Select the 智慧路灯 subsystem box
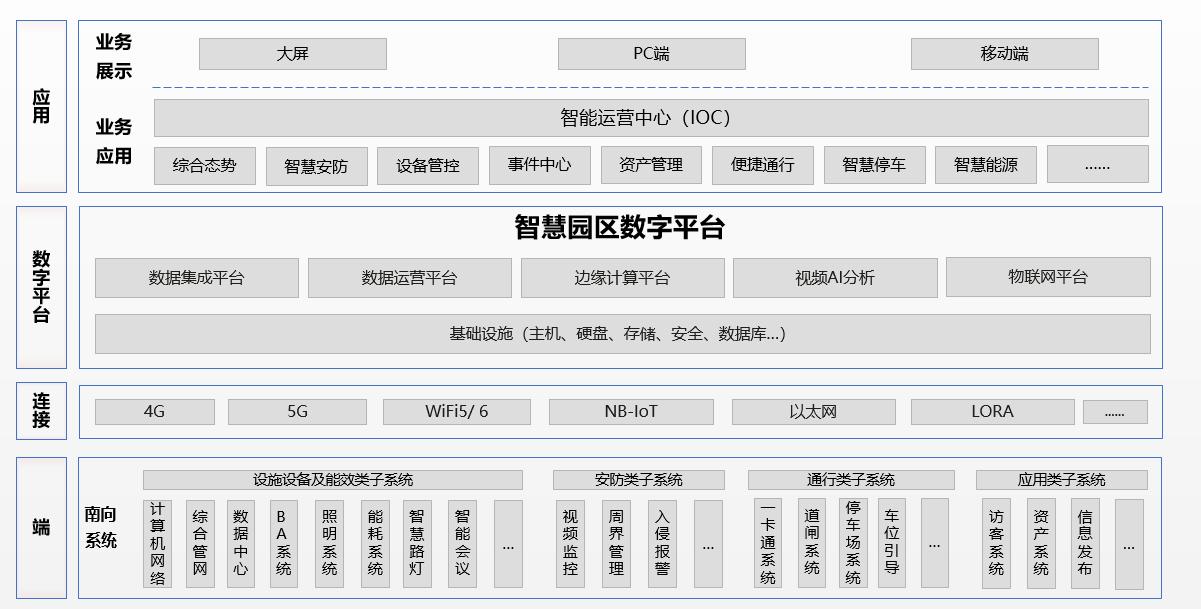 pos(417,543)
